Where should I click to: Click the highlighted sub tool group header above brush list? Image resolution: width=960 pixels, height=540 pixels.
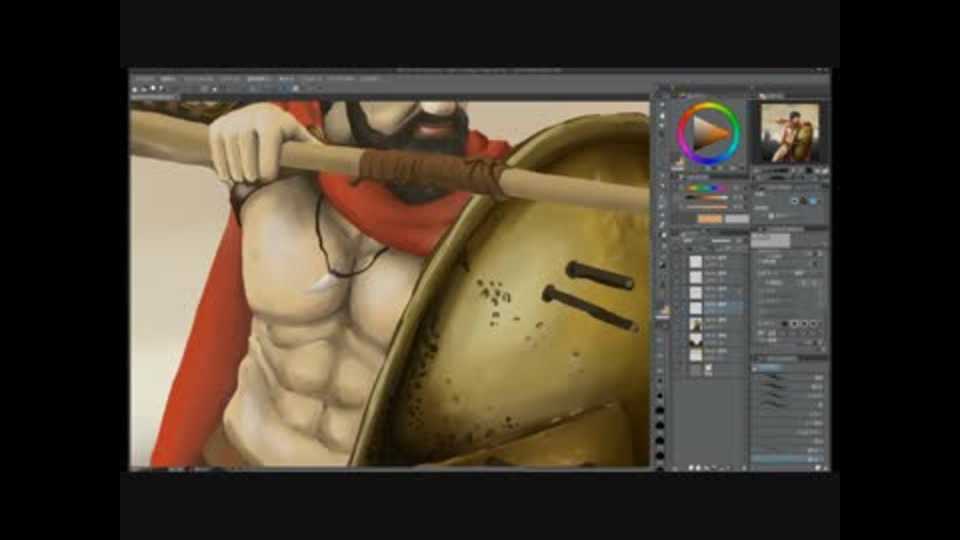(x=770, y=368)
